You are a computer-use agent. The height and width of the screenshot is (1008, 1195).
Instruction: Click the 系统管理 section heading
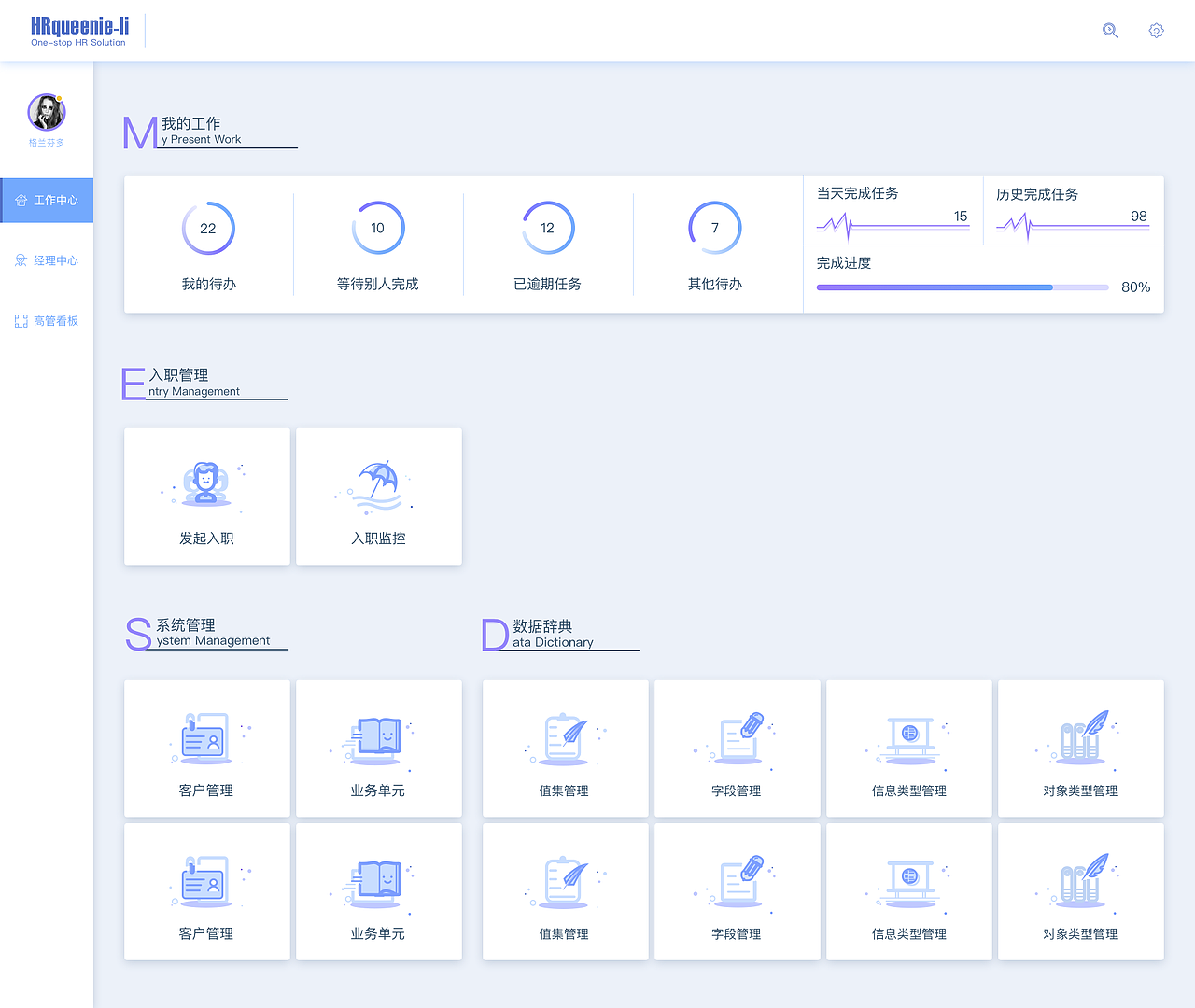click(186, 625)
